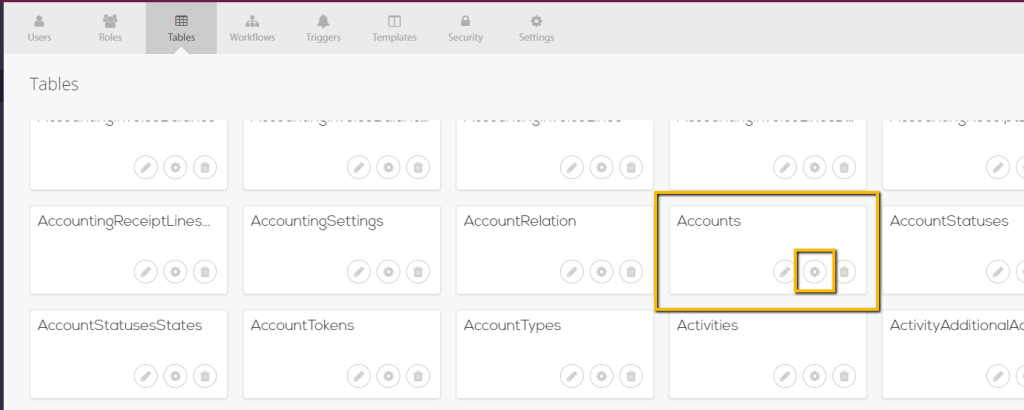Edit the AccountingSettings table with pencil icon
The width and height of the screenshot is (1024, 410).
tap(359, 271)
